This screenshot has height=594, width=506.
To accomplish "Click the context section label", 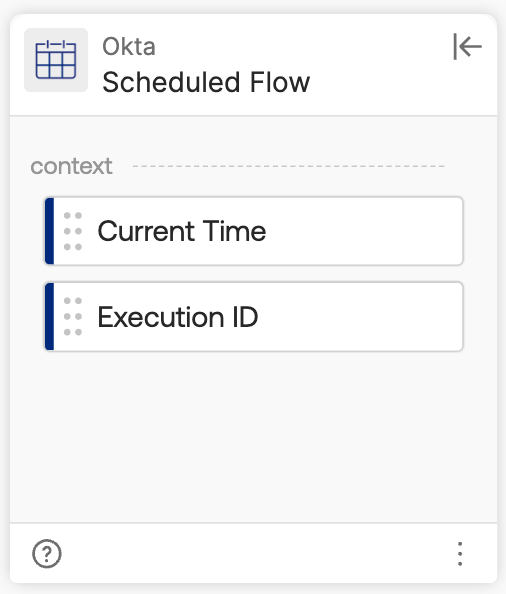I will 71,166.
